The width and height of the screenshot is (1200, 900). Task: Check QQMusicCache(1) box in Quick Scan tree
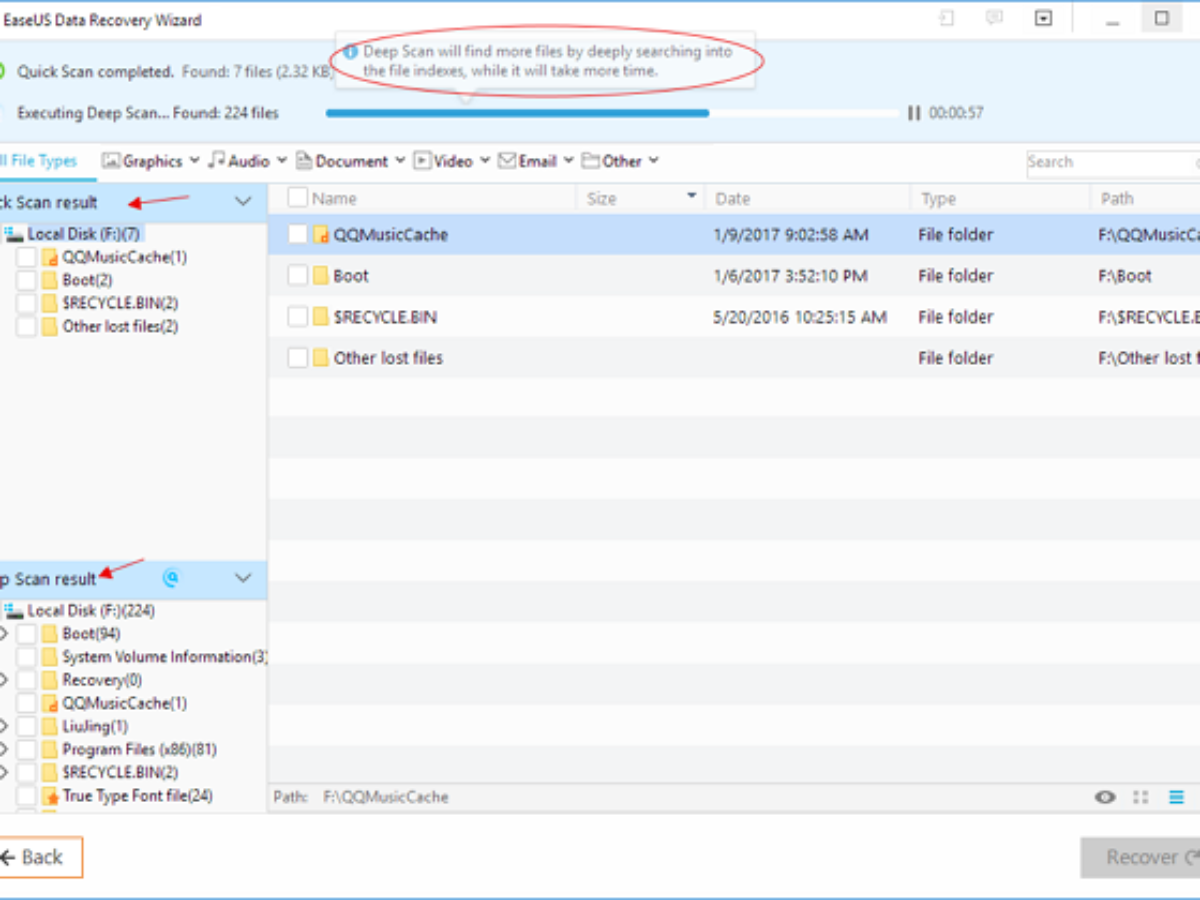pos(26,257)
